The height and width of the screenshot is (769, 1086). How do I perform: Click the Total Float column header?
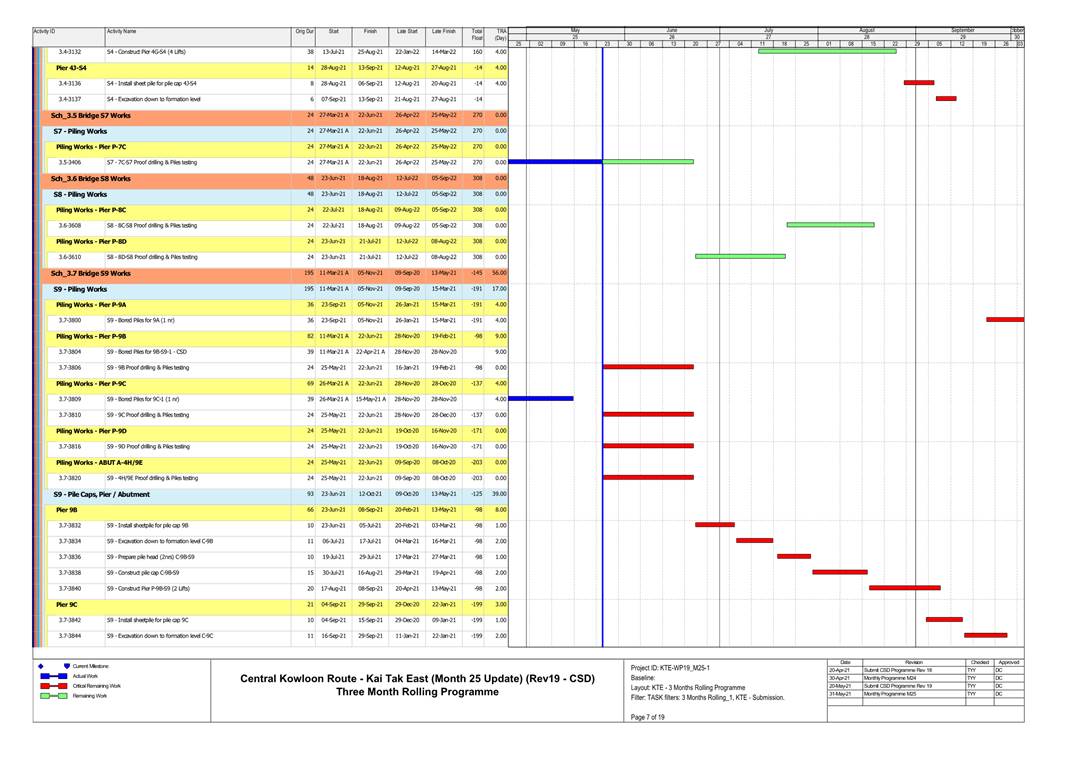click(477, 35)
